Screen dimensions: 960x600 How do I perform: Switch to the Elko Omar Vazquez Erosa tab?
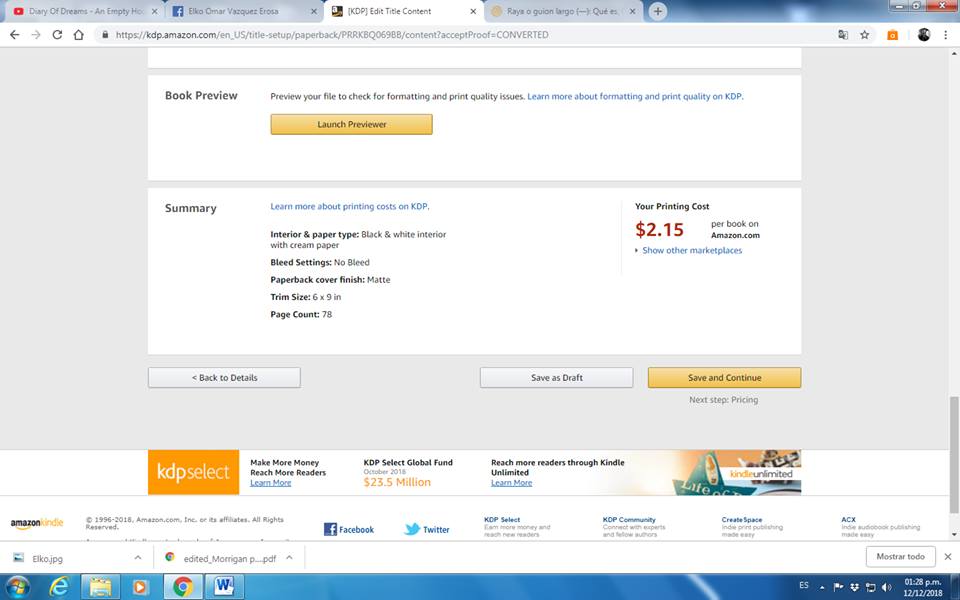245,11
